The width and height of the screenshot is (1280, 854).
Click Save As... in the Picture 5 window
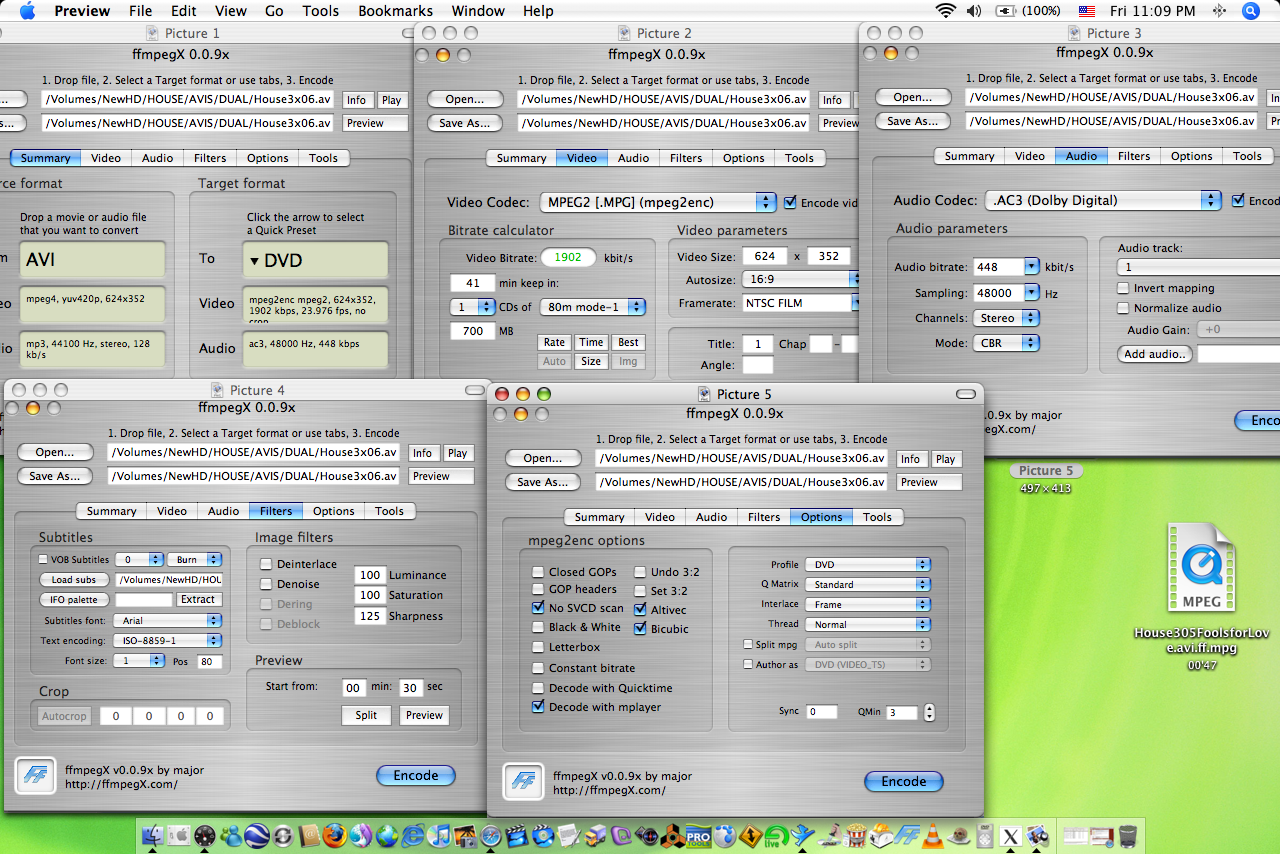pos(543,482)
